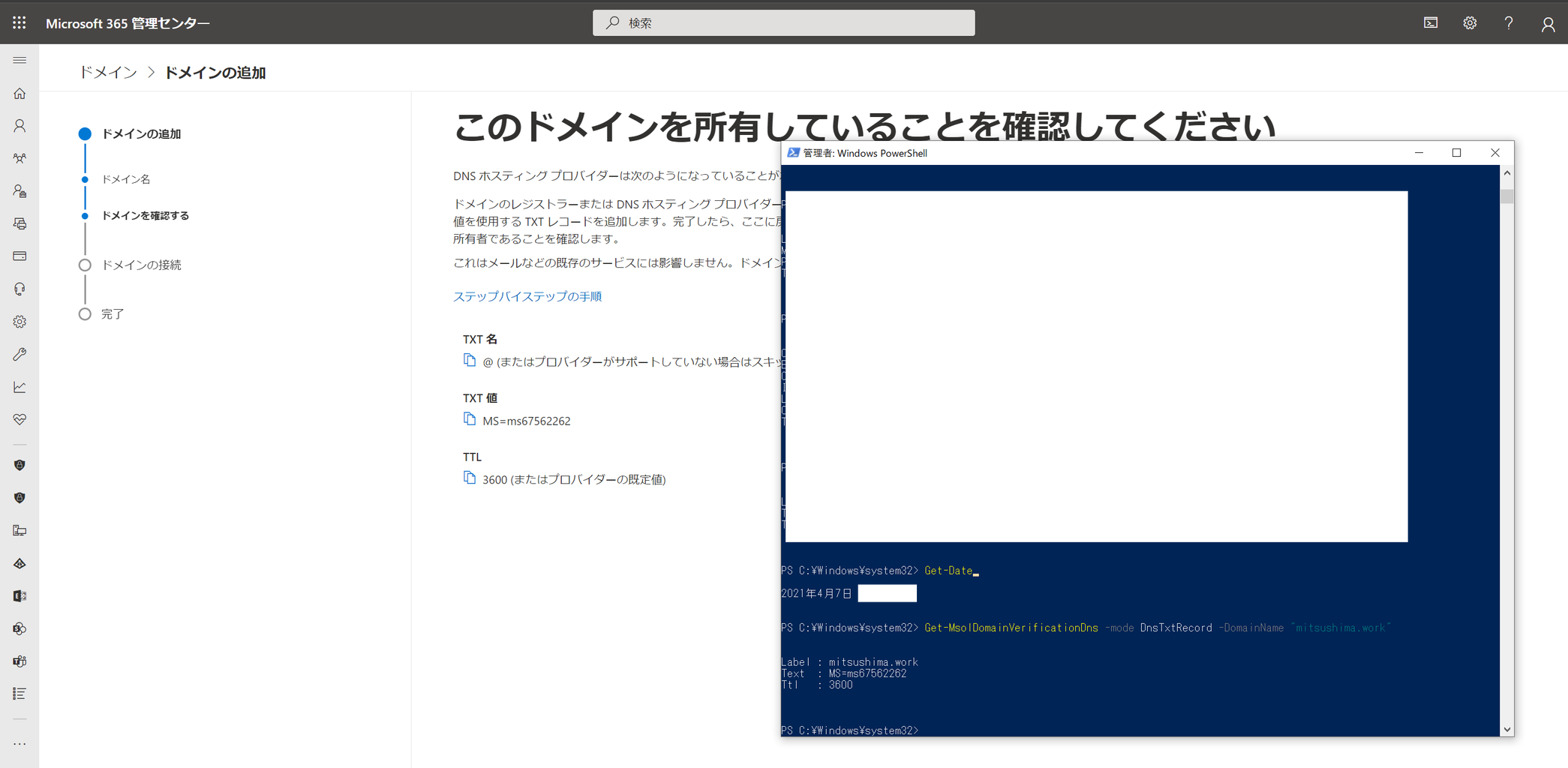Screen dimensions: 1568x768
Task: Open Setup wrench icon in the sidebar
Action: (20, 354)
